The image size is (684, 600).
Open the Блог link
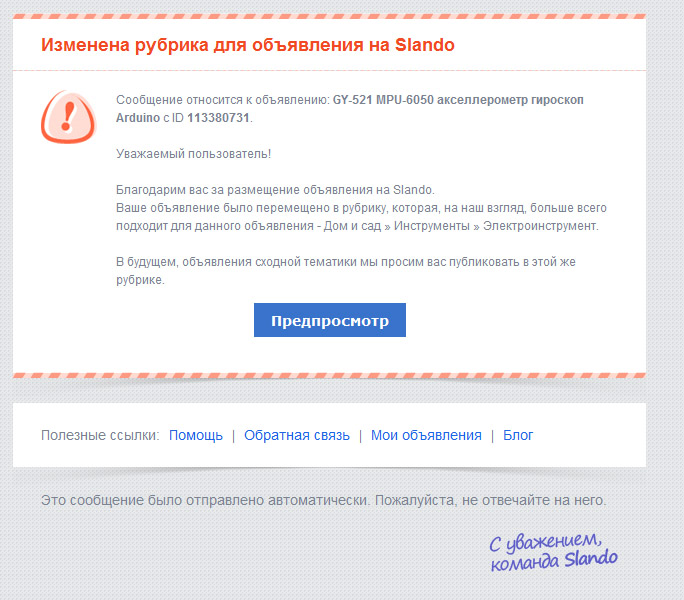coord(518,435)
